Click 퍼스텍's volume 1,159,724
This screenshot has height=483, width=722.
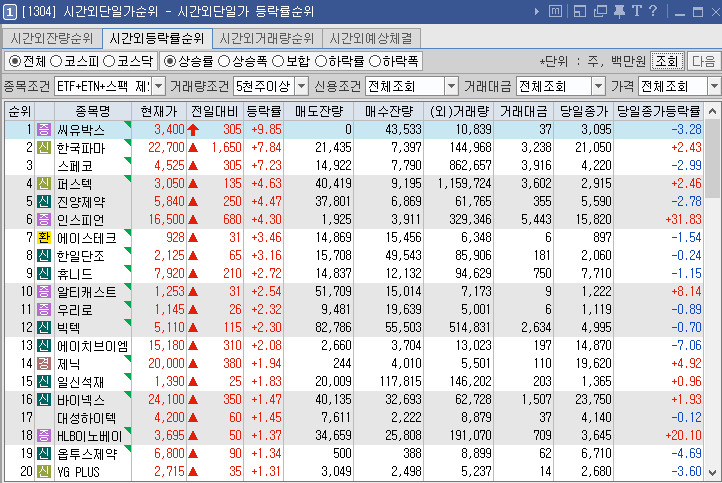click(465, 184)
